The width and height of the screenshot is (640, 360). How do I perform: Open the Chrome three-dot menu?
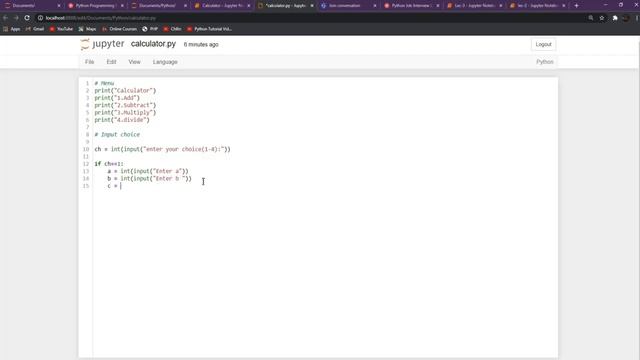636,18
